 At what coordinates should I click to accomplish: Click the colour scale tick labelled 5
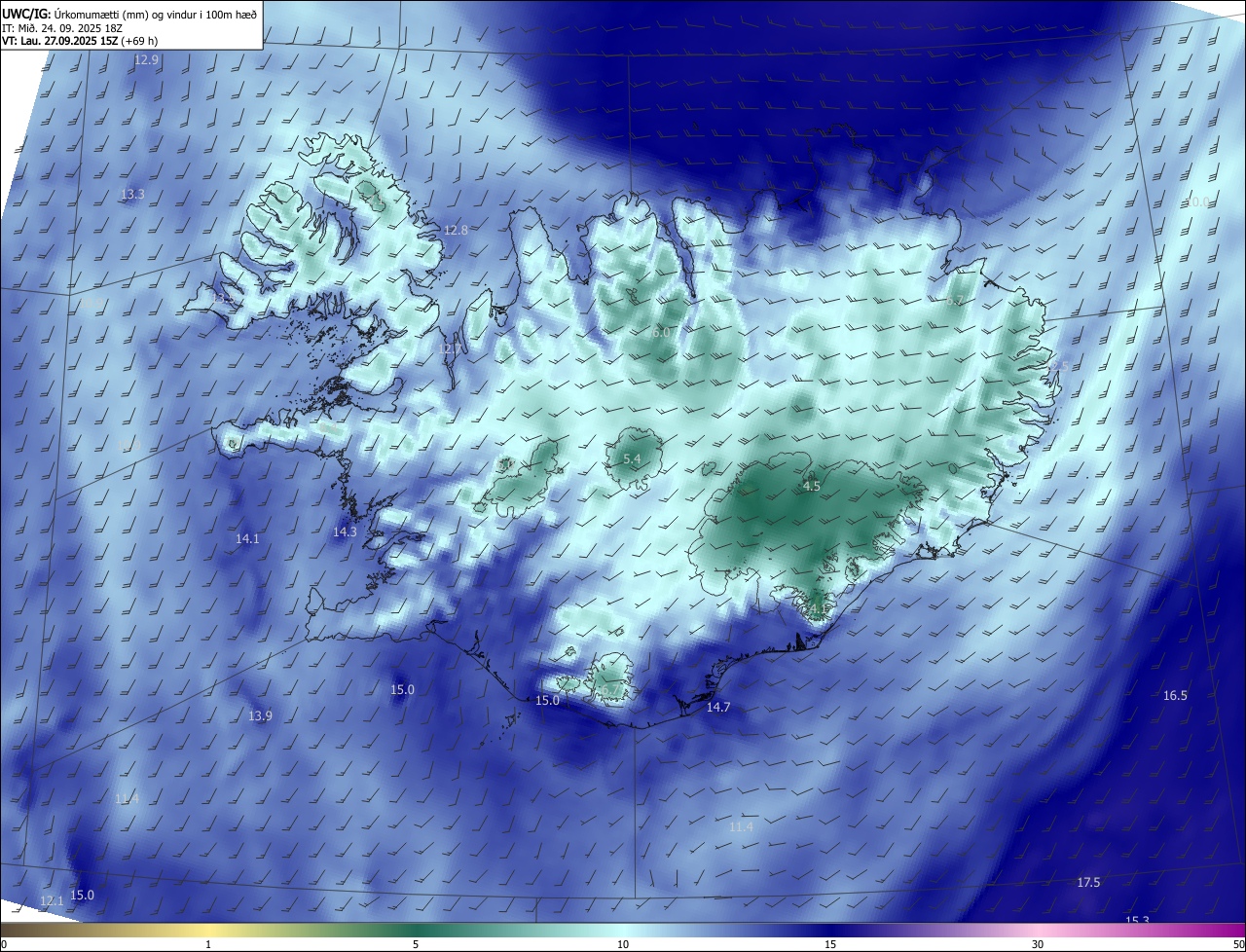[x=416, y=944]
